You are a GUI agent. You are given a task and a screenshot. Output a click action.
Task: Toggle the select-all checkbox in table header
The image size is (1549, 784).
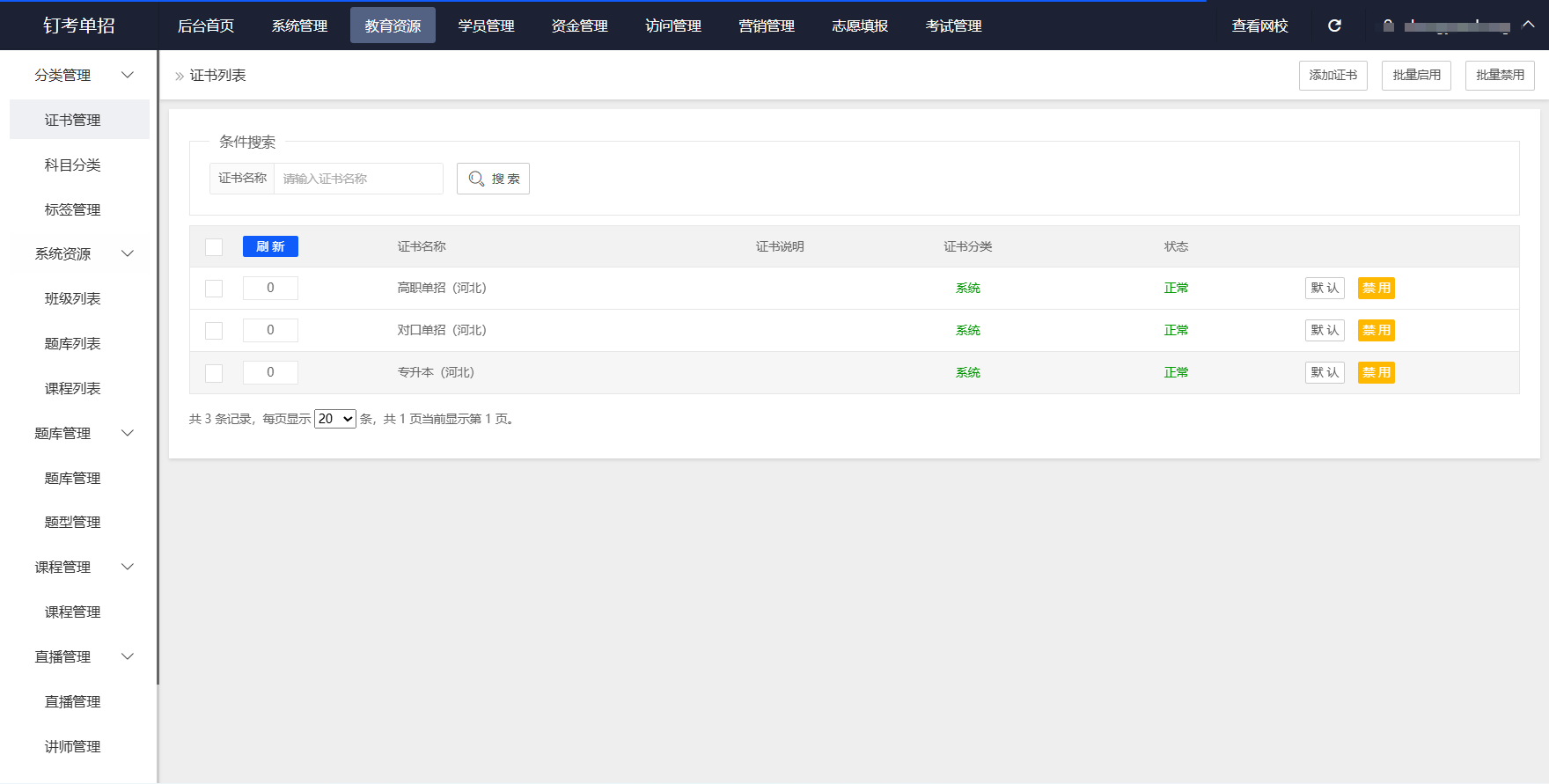click(214, 247)
